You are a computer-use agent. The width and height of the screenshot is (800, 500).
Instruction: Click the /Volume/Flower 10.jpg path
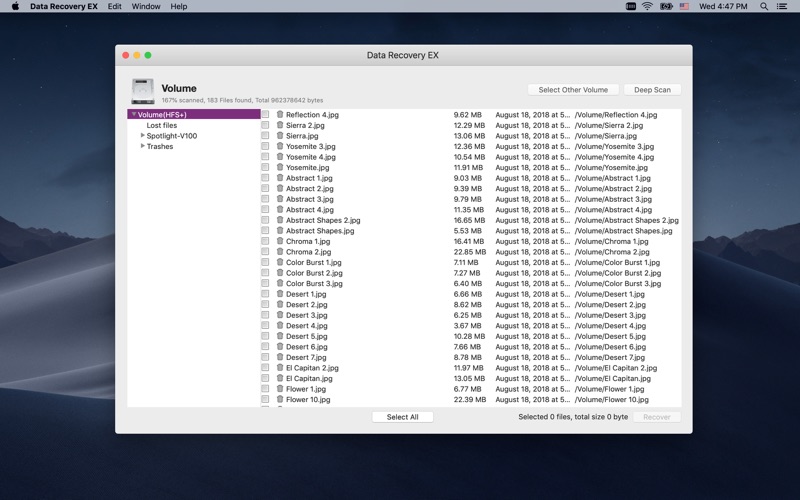(x=612, y=399)
